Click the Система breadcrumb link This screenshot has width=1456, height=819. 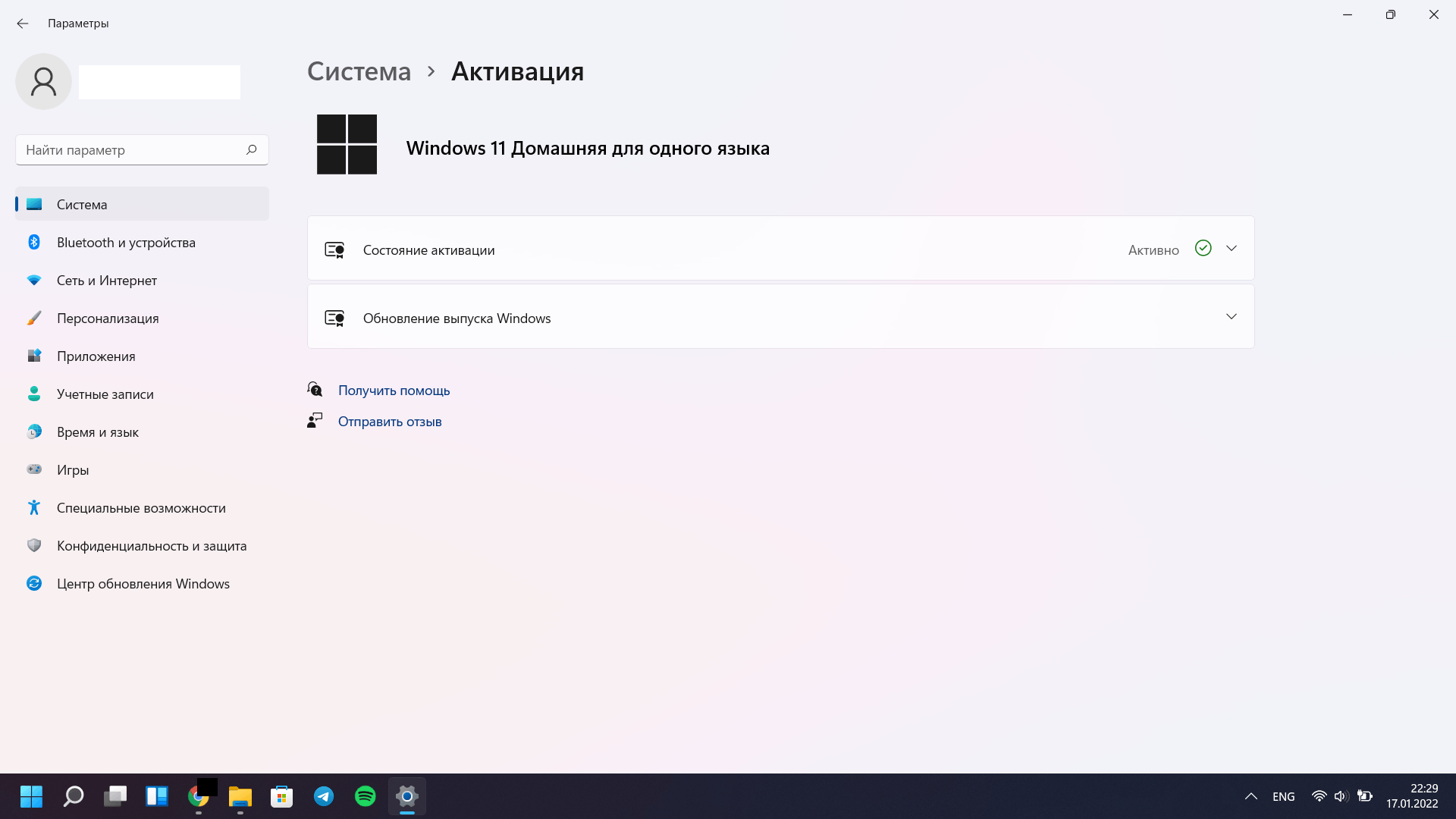pos(359,71)
